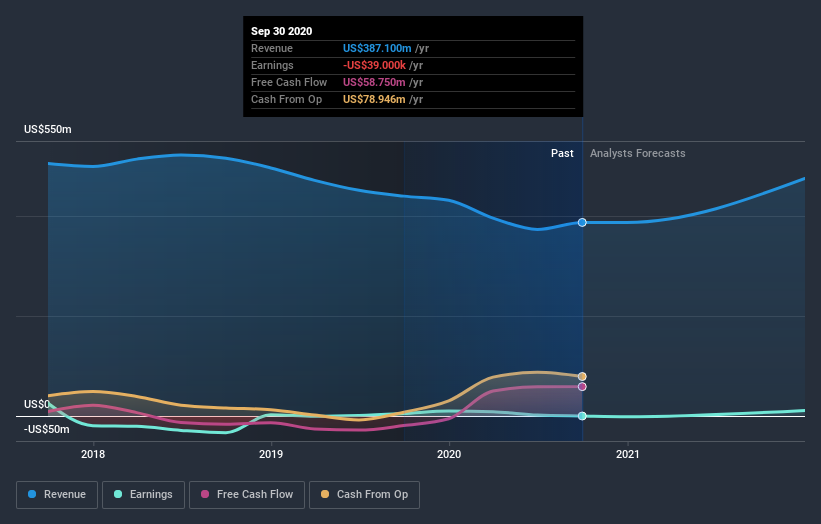The image size is (821, 524).
Task: Toggle the Revenue legend button
Action: (57, 495)
